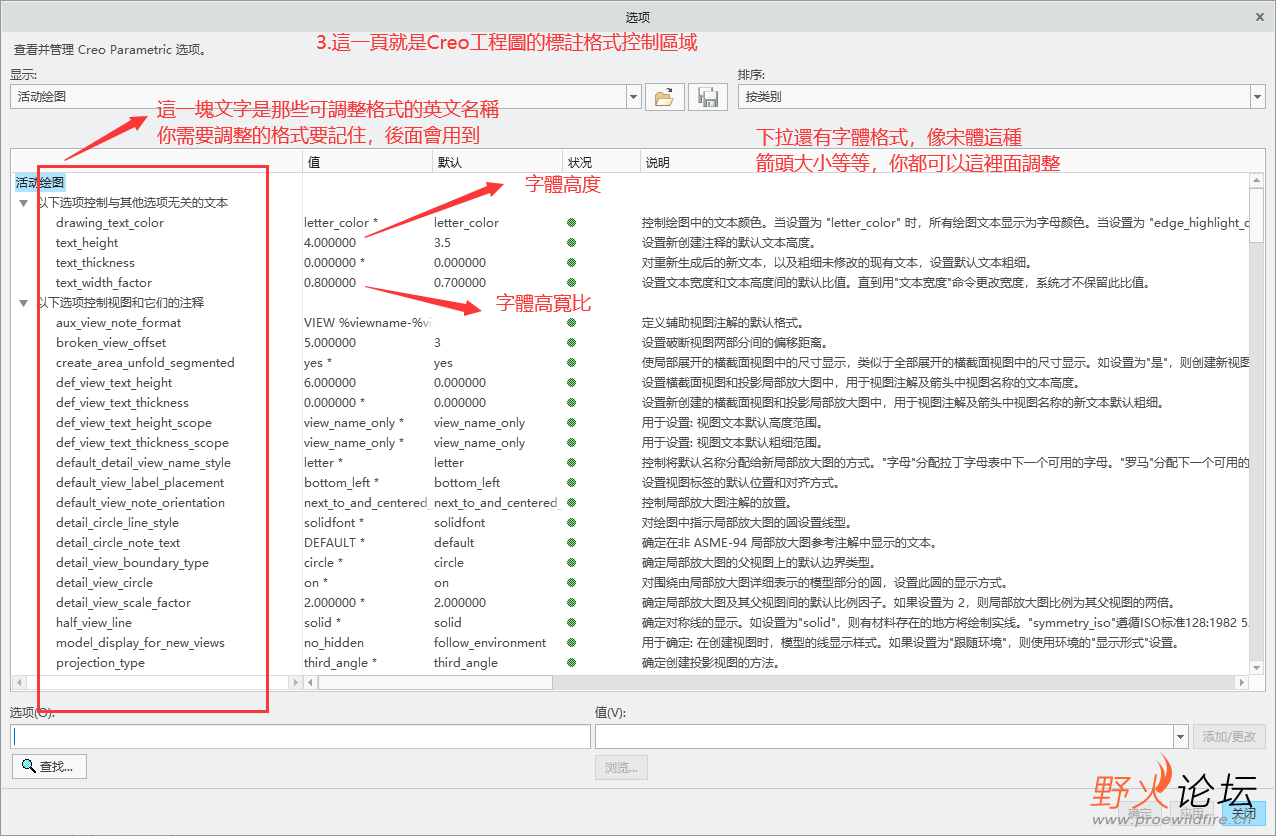The image size is (1276, 836).
Task: Select create_area_unfold_segmented option
Action: pyautogui.click(x=145, y=363)
